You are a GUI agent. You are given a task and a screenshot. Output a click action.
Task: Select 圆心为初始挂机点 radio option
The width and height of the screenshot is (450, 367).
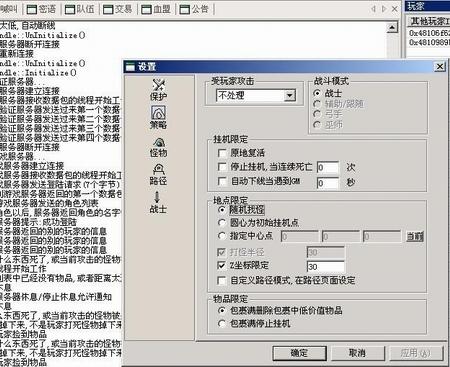(x=222, y=223)
